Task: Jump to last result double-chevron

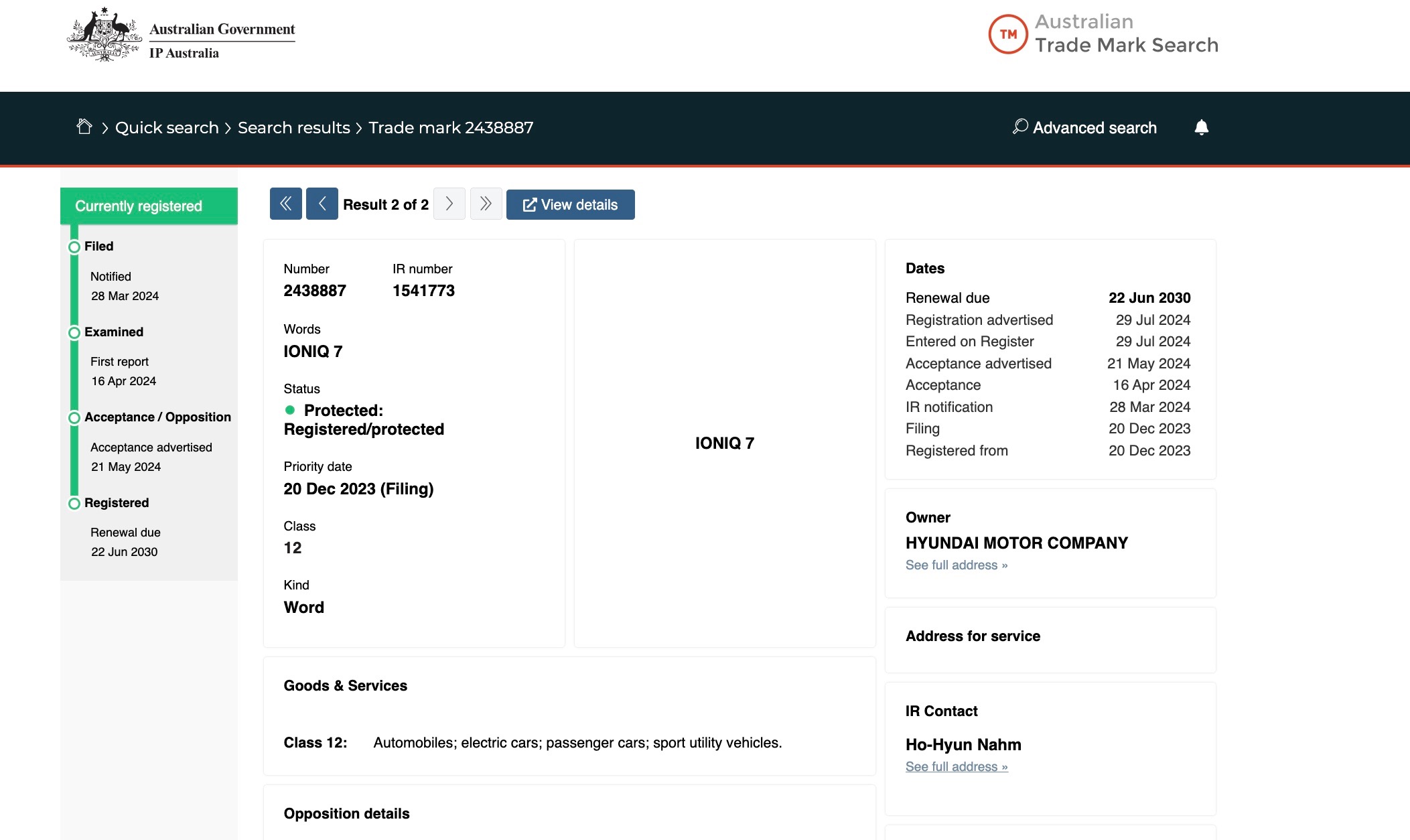Action: (486, 204)
